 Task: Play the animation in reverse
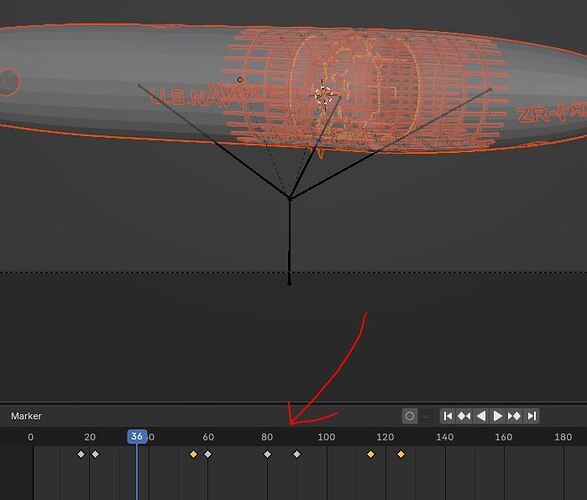pos(481,416)
